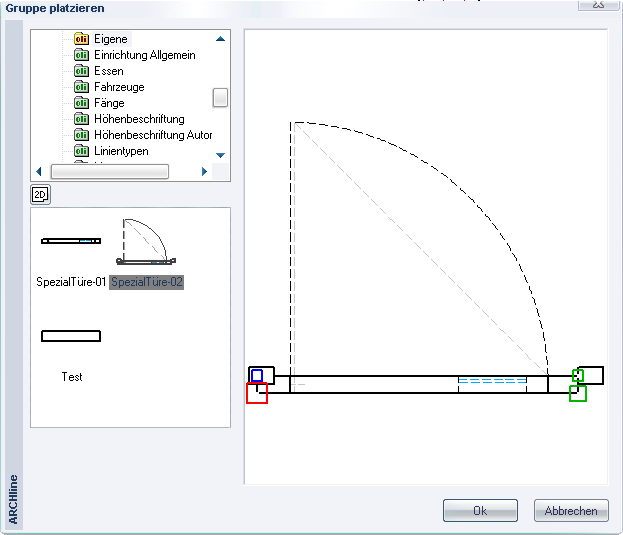The image size is (623, 535).
Task: Open Einrichtung Allgemein category label
Action: pos(145,55)
